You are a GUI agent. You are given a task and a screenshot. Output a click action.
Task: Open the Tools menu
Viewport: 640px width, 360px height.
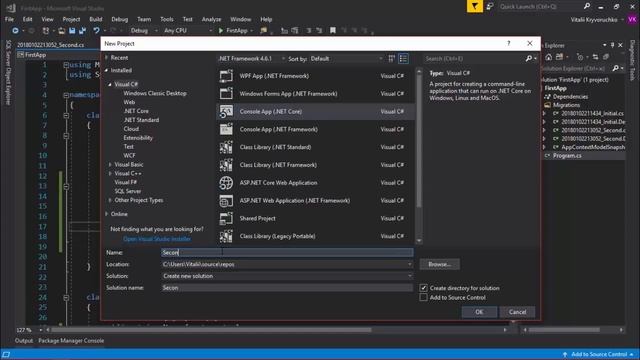[x=167, y=19]
